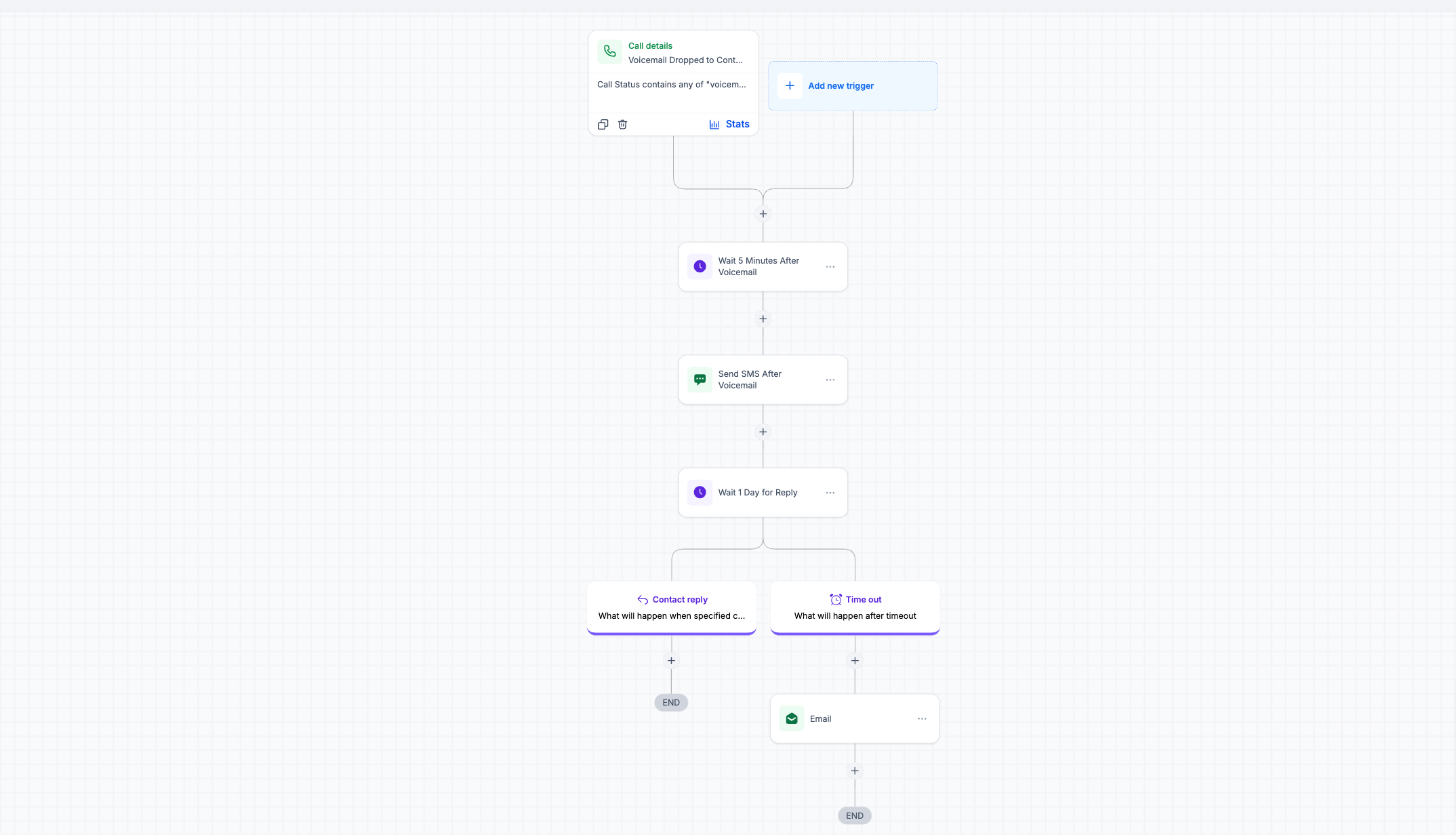Select Send SMS After Voicemail label
Image resolution: width=1456 pixels, height=835 pixels.
pyautogui.click(x=750, y=380)
